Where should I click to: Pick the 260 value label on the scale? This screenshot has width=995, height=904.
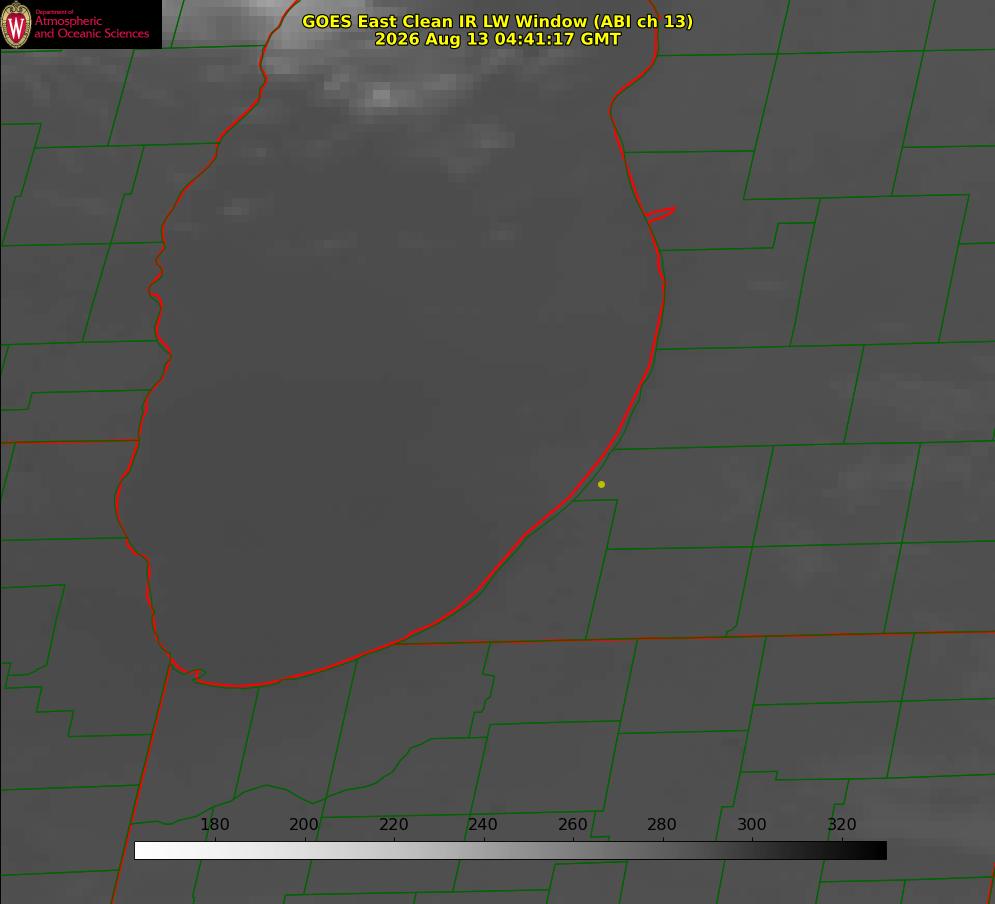pos(572,825)
